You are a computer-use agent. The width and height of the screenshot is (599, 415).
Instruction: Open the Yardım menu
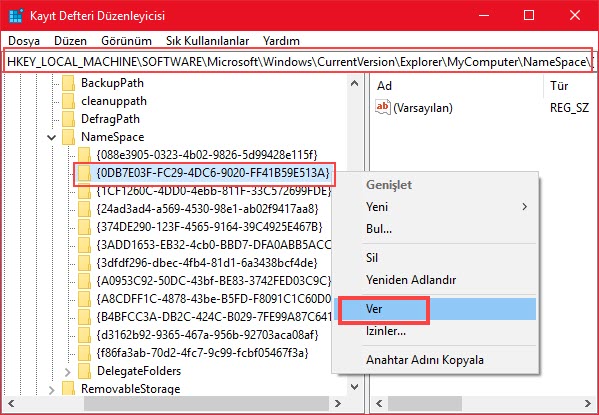[x=281, y=41]
